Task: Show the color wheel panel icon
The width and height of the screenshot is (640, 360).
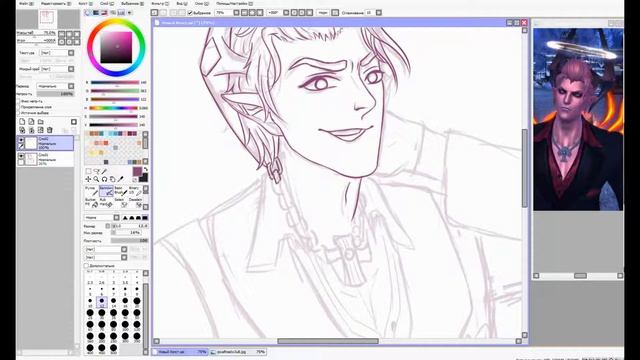Action: pyautogui.click(x=87, y=13)
